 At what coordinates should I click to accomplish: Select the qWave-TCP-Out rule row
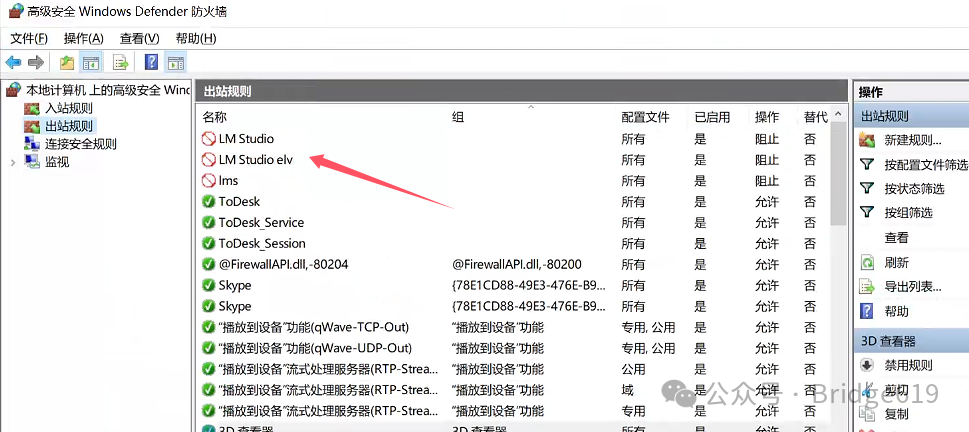[x=514, y=328]
